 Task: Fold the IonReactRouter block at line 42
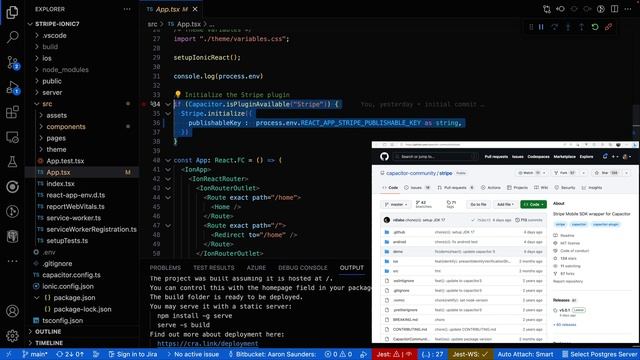[168, 179]
